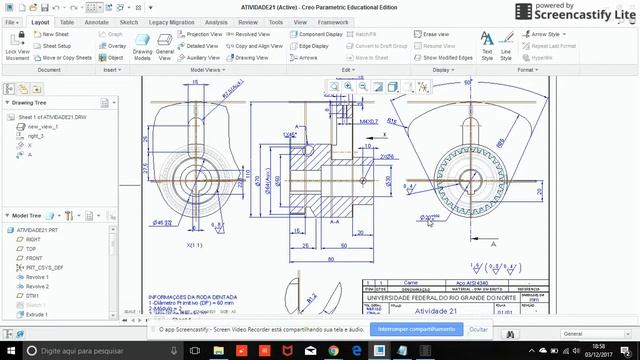Click Move or Copy Sheets
This screenshot has height=360, width=640.
[x=63, y=58]
